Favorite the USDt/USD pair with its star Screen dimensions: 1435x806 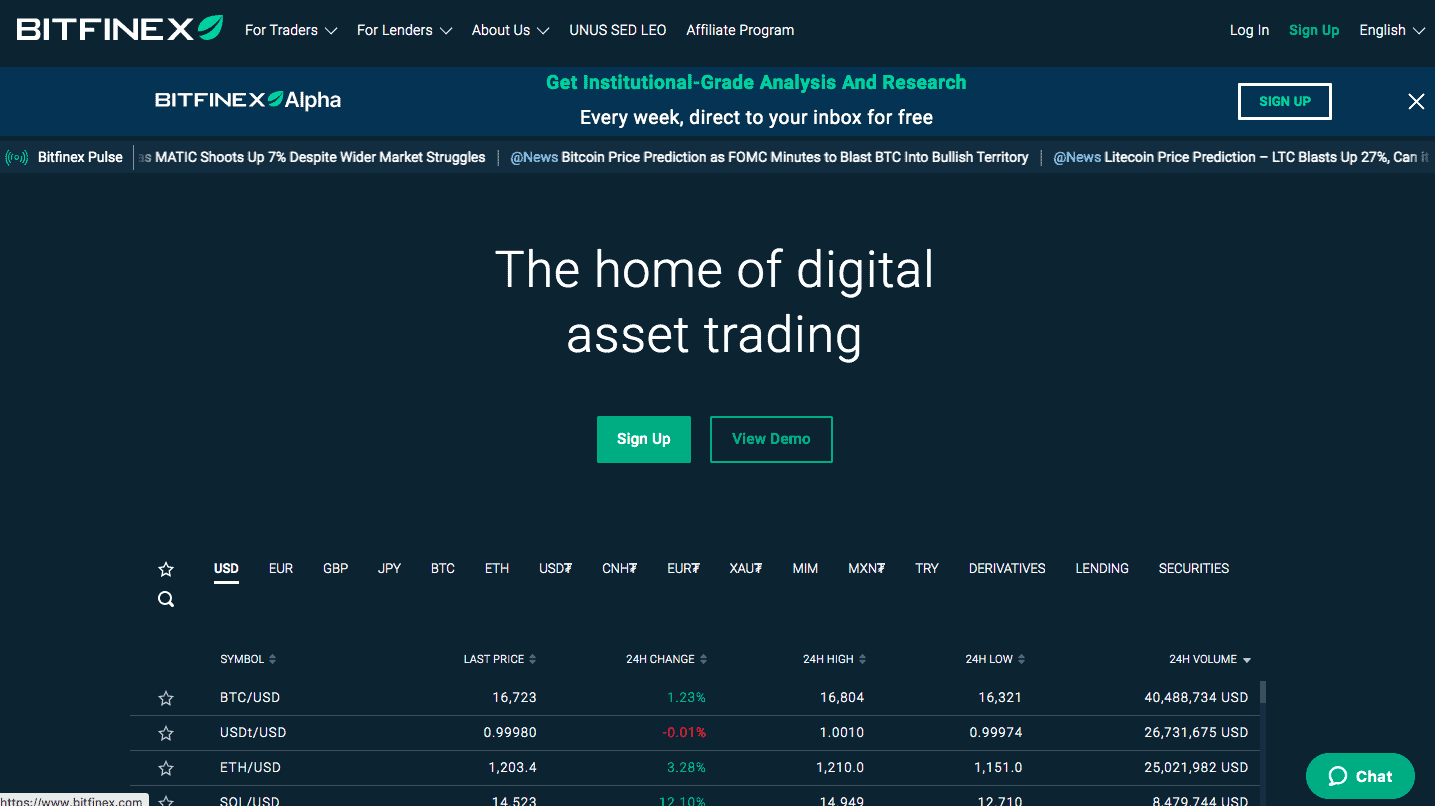pyautogui.click(x=166, y=733)
